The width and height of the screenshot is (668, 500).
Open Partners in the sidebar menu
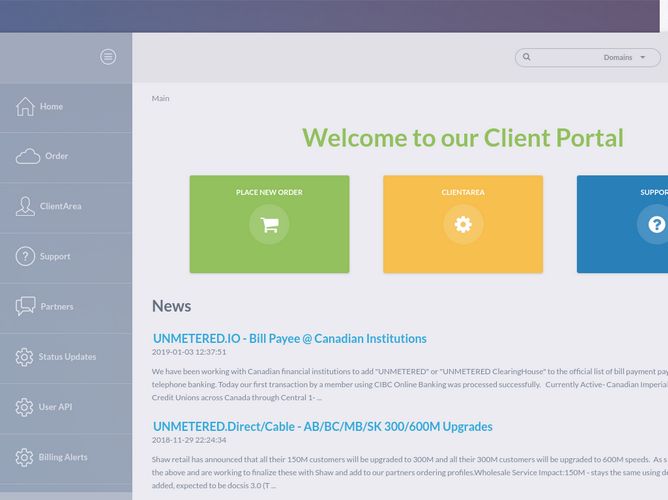point(66,308)
